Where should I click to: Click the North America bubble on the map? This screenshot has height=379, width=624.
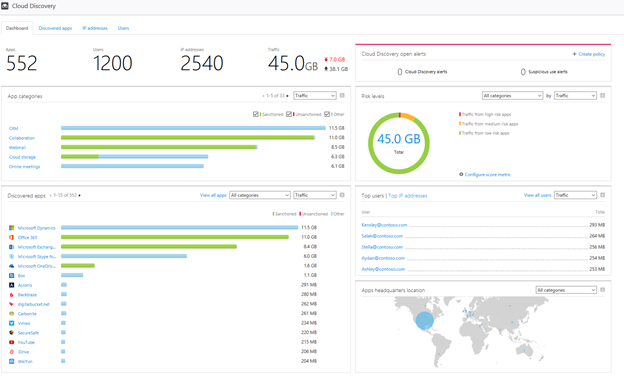coord(425,320)
